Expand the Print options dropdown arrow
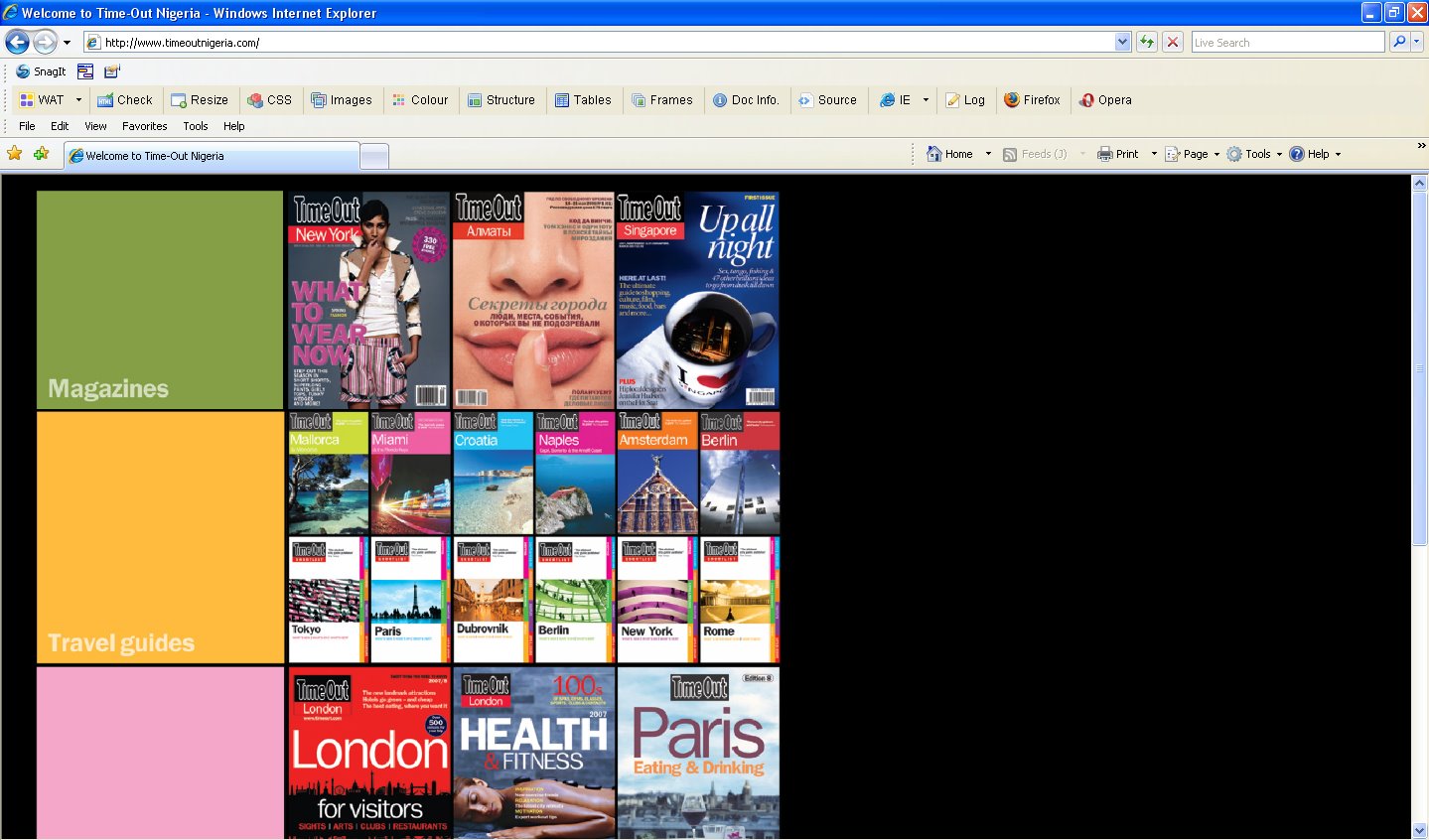The width and height of the screenshot is (1429, 840). 1154,154
